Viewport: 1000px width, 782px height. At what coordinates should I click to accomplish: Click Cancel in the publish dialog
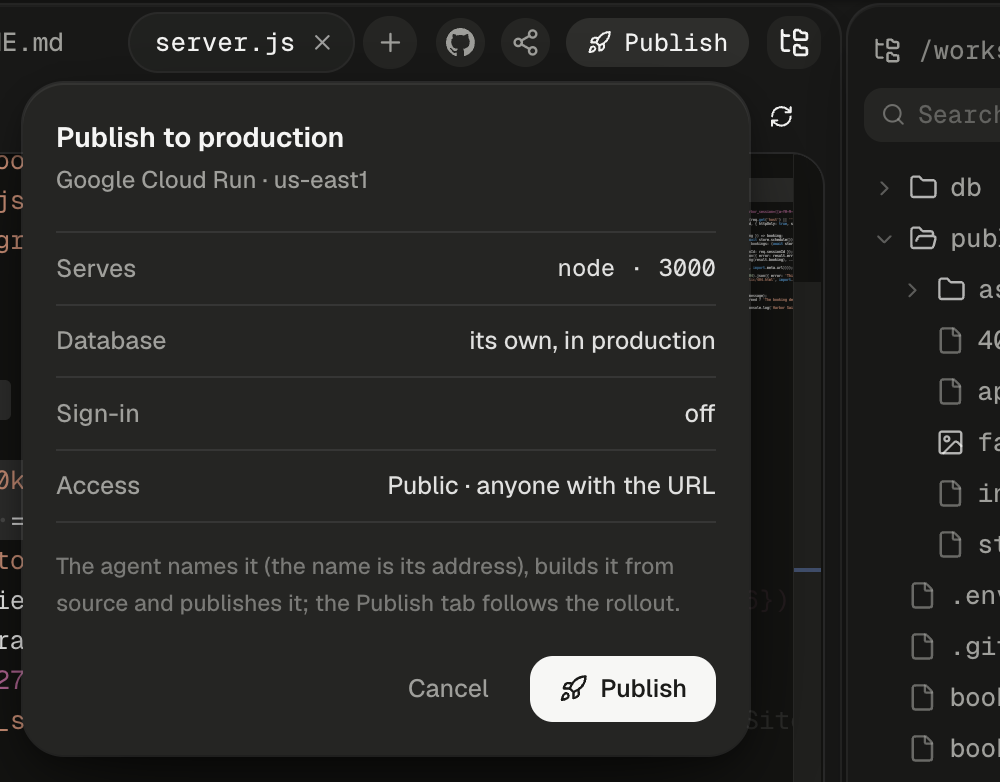448,689
